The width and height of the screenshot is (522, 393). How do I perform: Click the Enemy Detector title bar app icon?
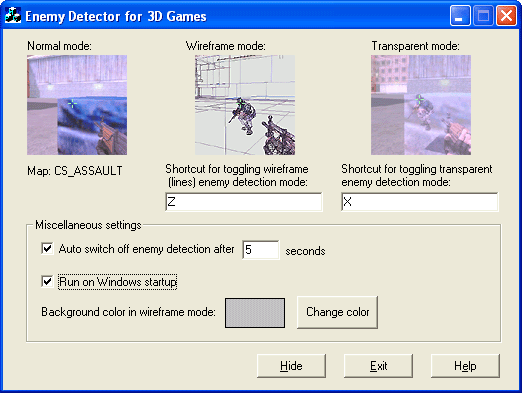click(13, 16)
